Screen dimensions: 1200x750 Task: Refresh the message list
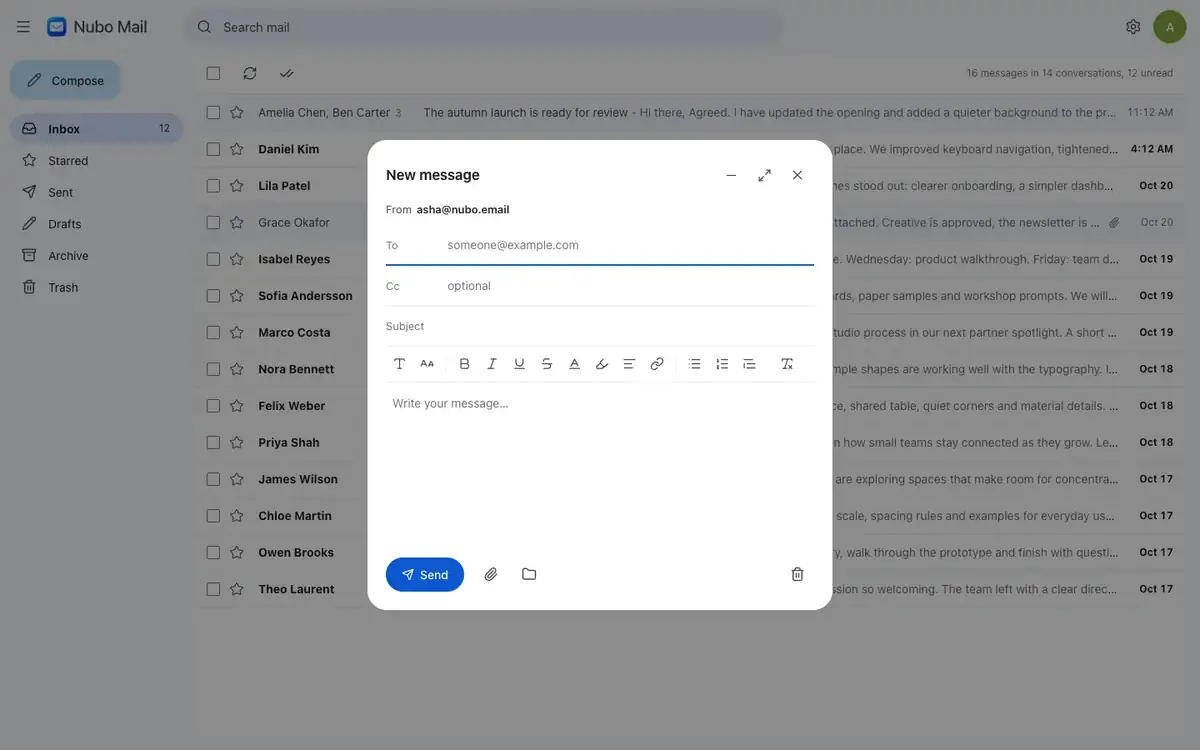250,73
